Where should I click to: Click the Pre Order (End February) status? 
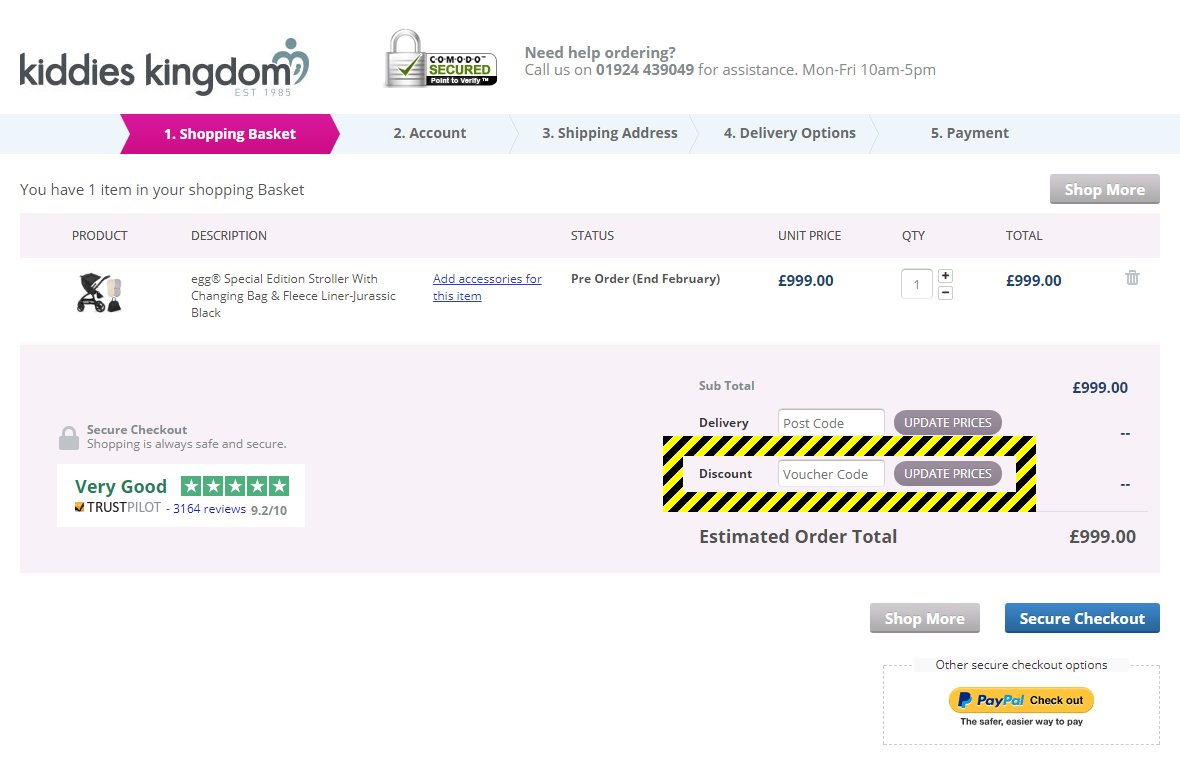point(646,278)
